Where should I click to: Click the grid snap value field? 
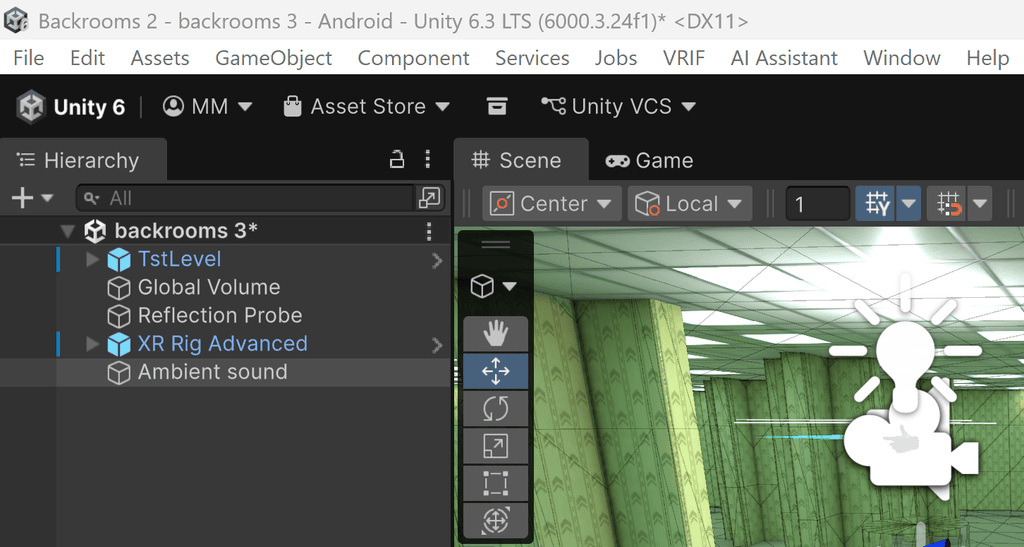[x=818, y=204]
